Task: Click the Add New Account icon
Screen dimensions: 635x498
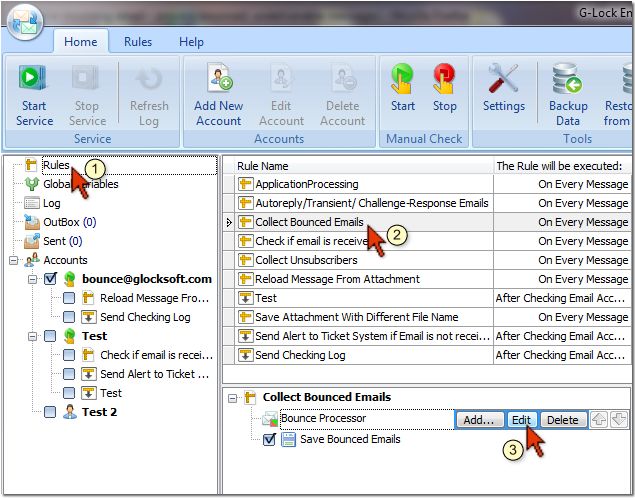Action: click(219, 77)
